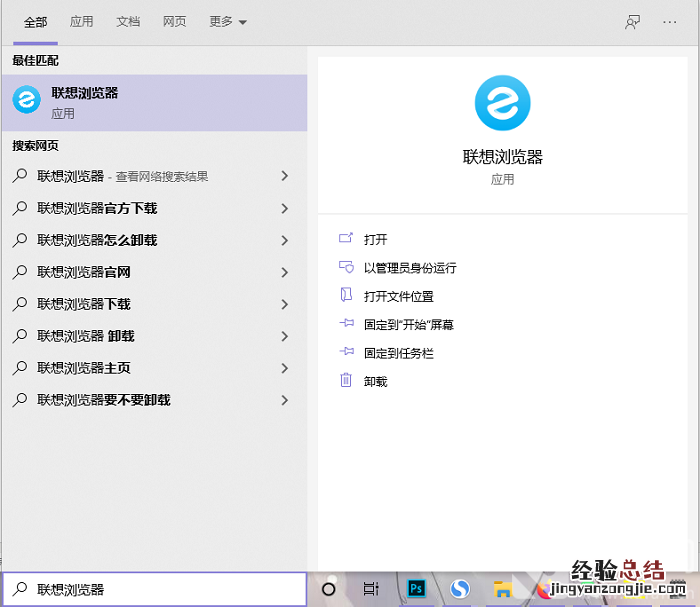Open the 更多 dropdown filter
Image resolution: width=700 pixels, height=607 pixels.
point(227,22)
